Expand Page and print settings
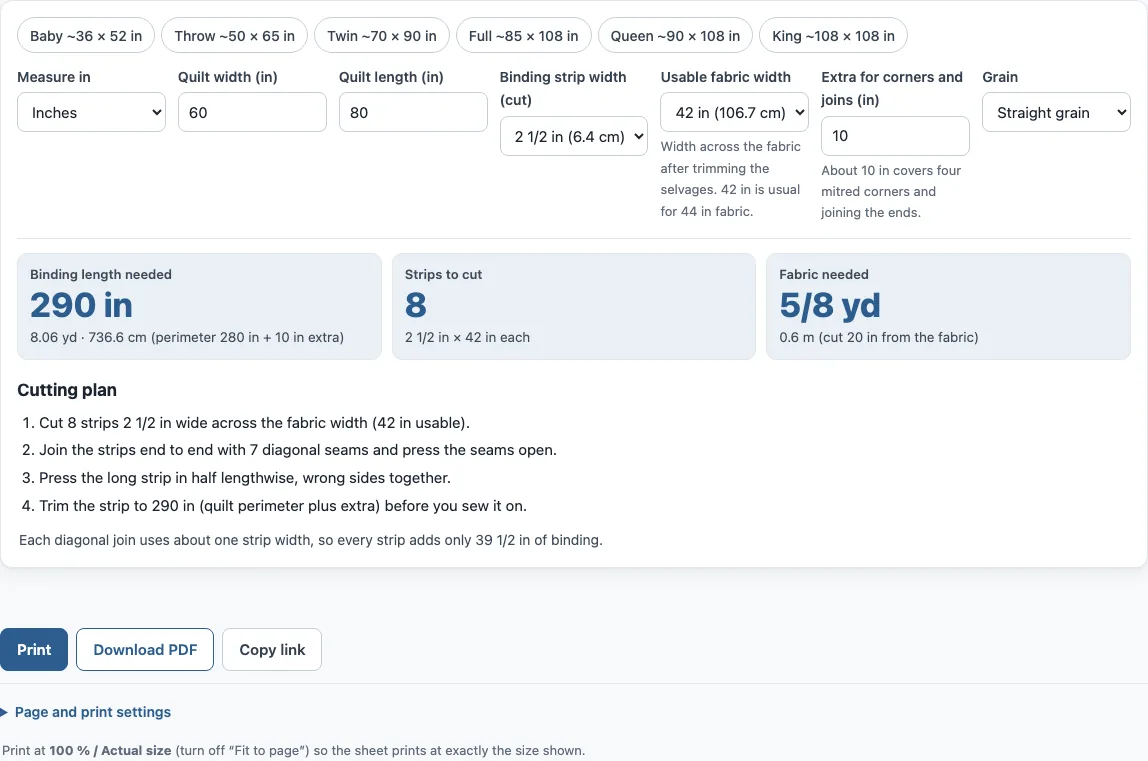This screenshot has width=1148, height=761. pyautogui.click(x=86, y=712)
